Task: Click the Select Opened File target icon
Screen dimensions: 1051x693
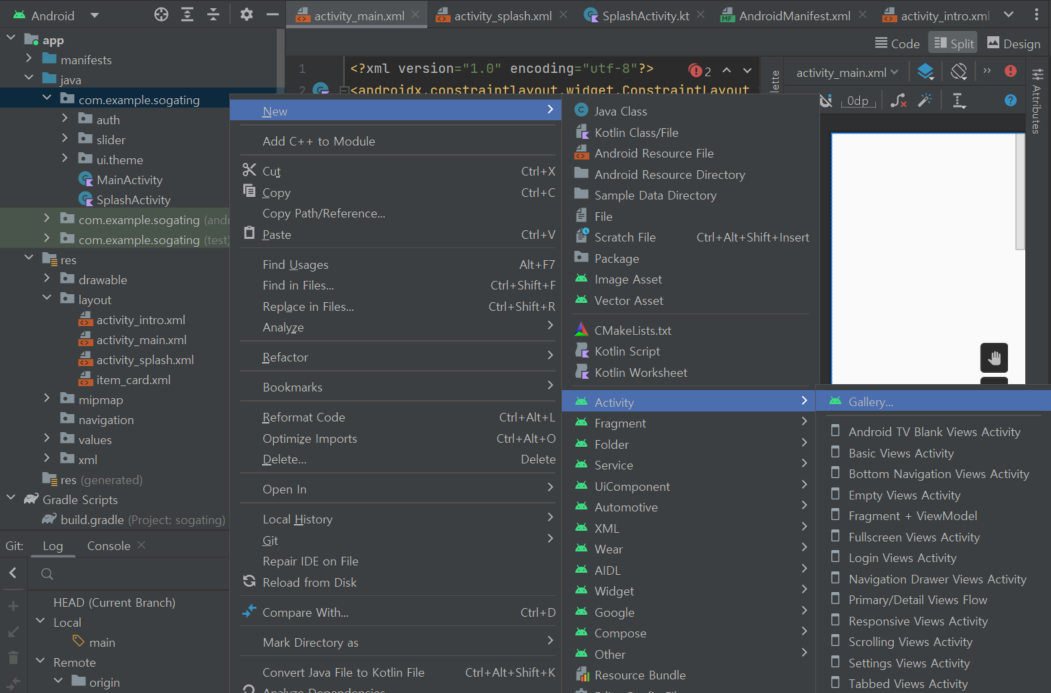Action: coord(161,15)
